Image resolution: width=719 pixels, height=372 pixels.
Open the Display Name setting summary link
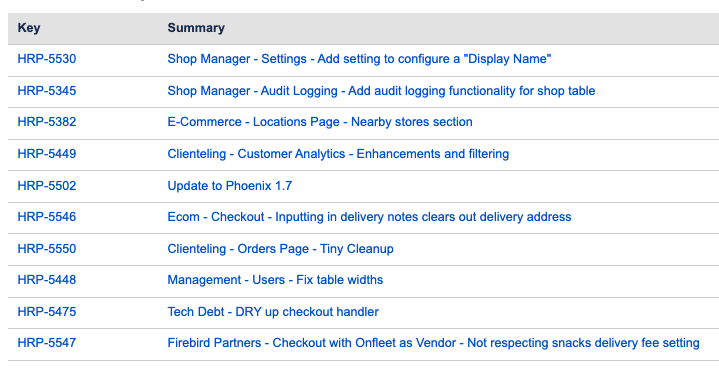point(359,59)
